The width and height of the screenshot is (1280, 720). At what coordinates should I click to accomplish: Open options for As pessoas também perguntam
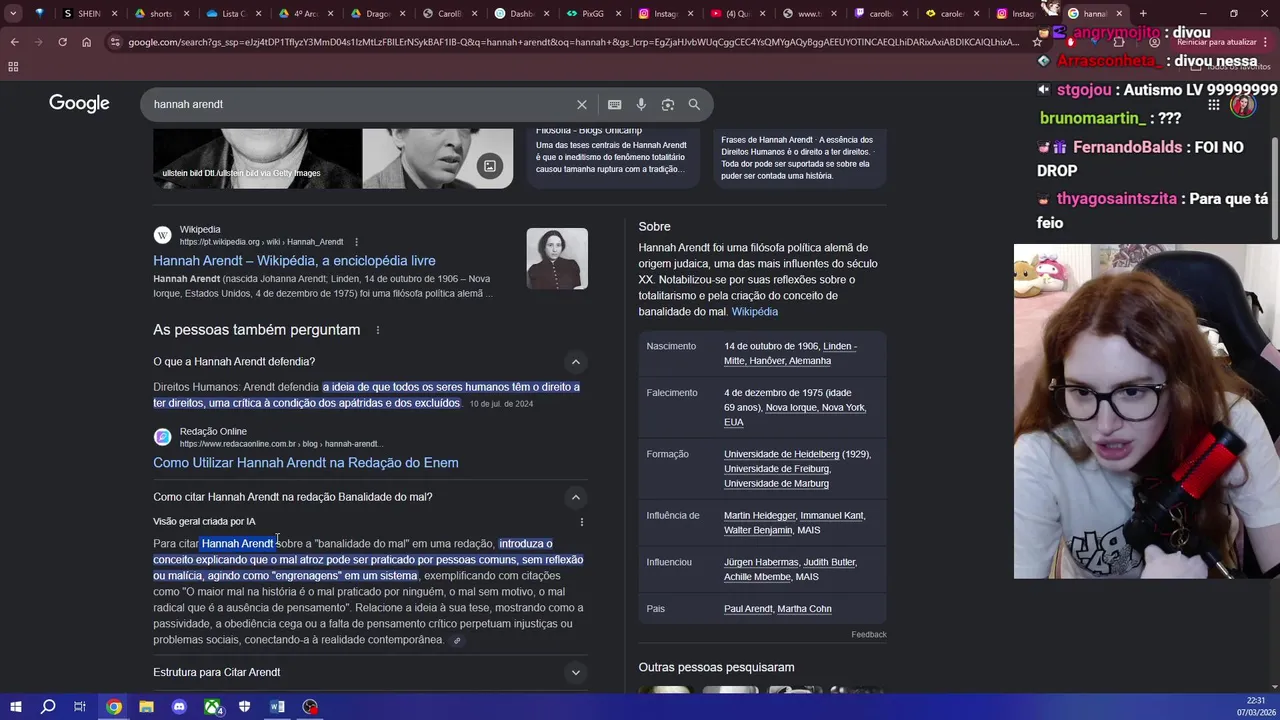pos(378,330)
